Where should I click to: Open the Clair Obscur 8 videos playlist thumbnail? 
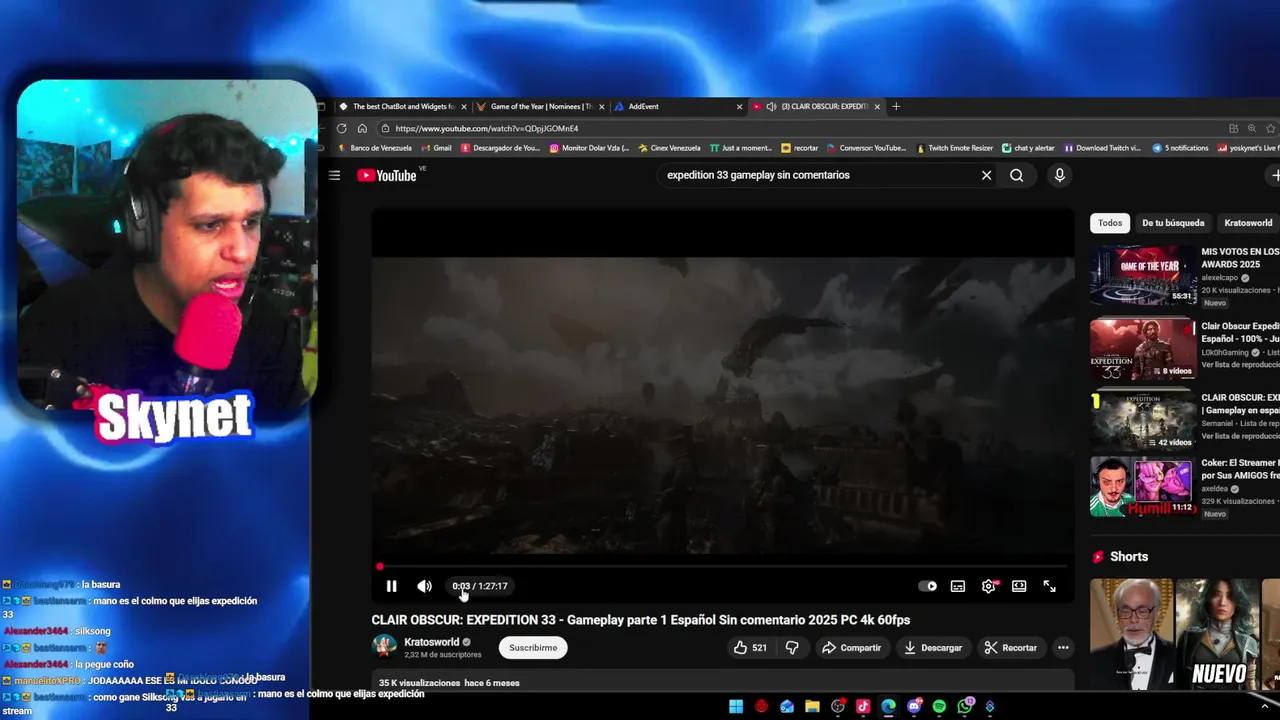pos(1142,349)
